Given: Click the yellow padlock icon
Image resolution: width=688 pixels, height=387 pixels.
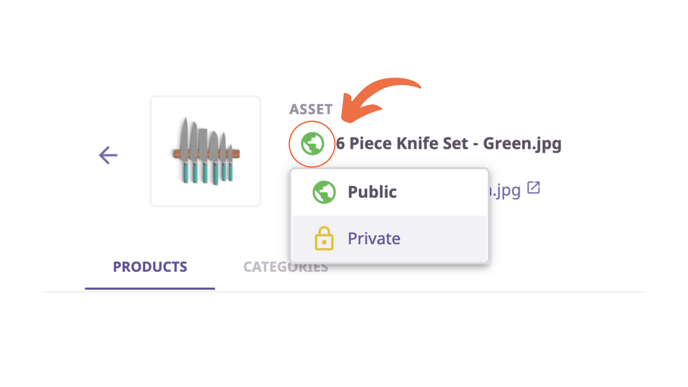Looking at the screenshot, I should pyautogui.click(x=324, y=239).
